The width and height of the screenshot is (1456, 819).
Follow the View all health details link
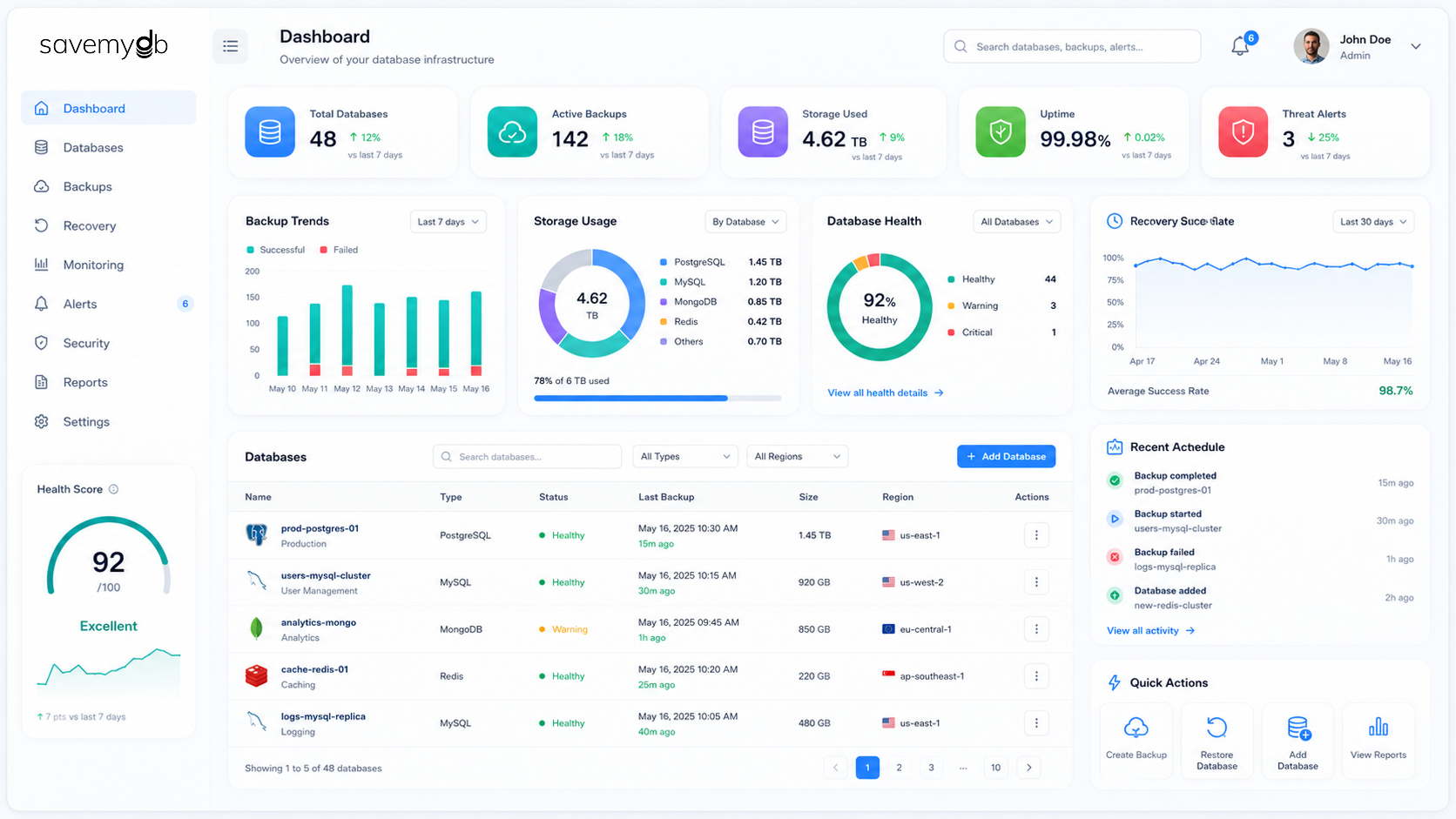(885, 393)
